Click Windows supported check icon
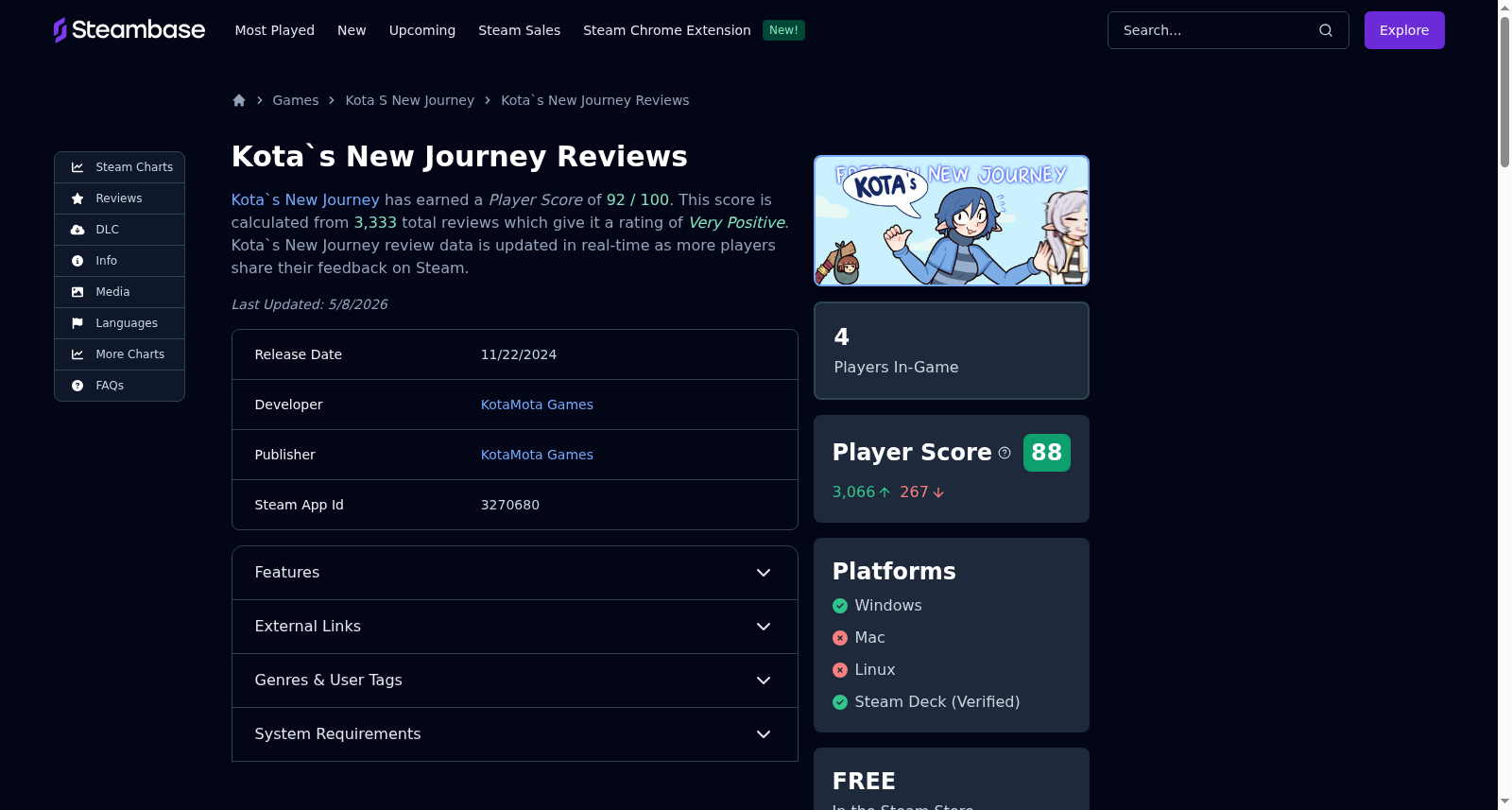This screenshot has width=1512, height=810. (840, 606)
